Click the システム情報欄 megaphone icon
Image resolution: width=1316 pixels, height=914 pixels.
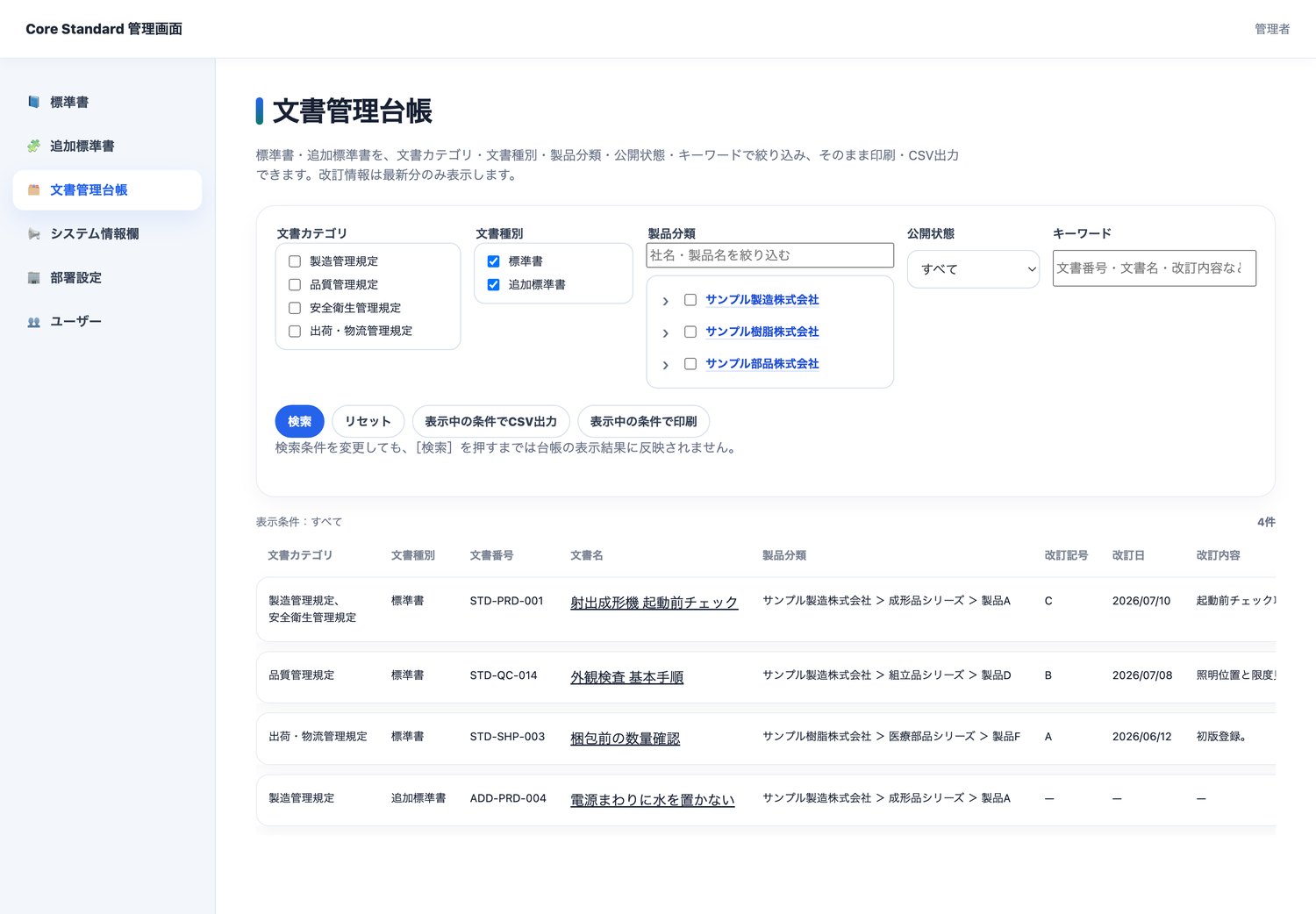pyautogui.click(x=33, y=234)
